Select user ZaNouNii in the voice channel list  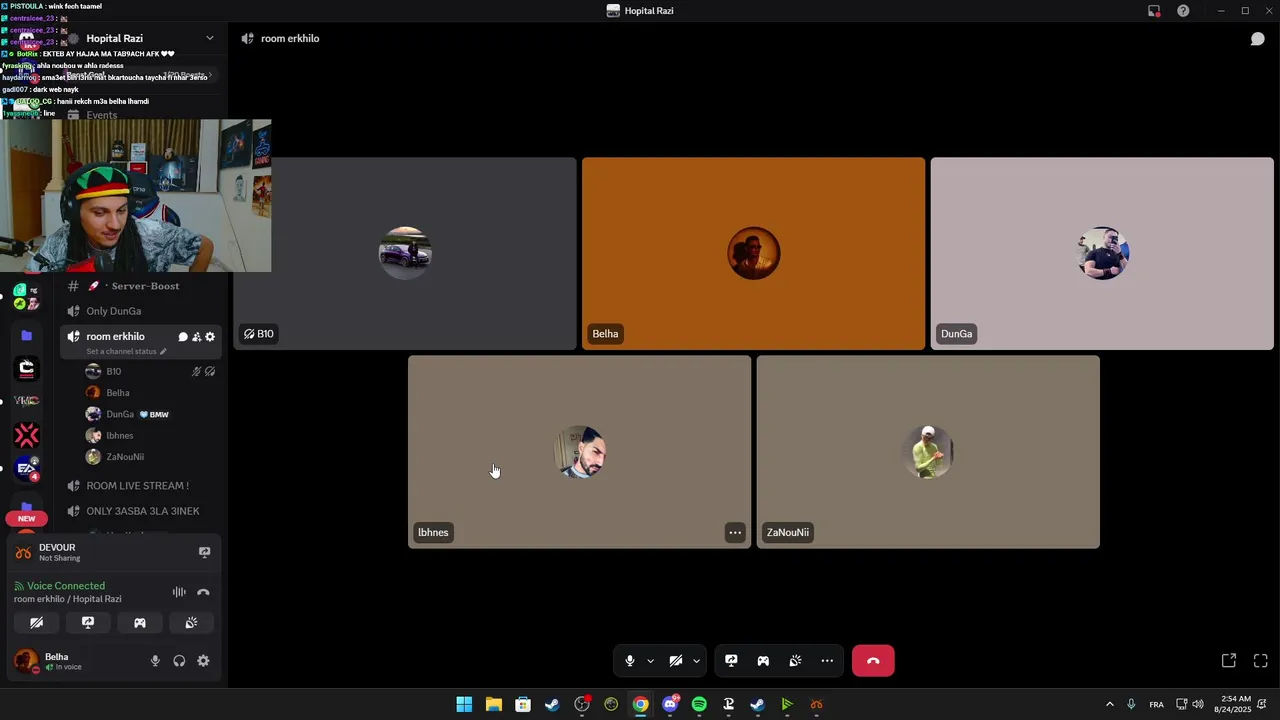150,457
